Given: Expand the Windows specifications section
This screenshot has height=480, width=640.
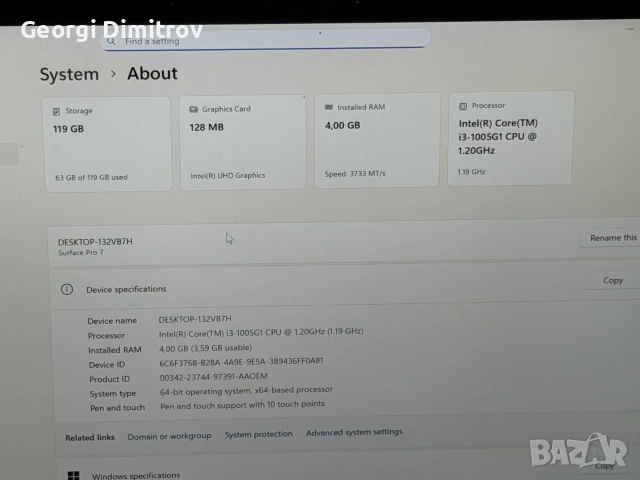Looking at the screenshot, I should point(347,469).
